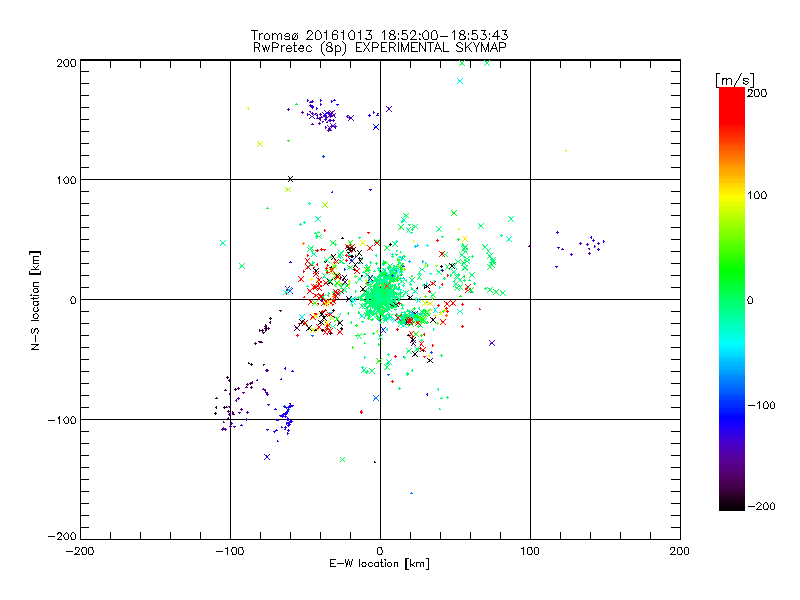Click the colorbar label '200' at top
The width and height of the screenshot is (800, 600).
757,93
